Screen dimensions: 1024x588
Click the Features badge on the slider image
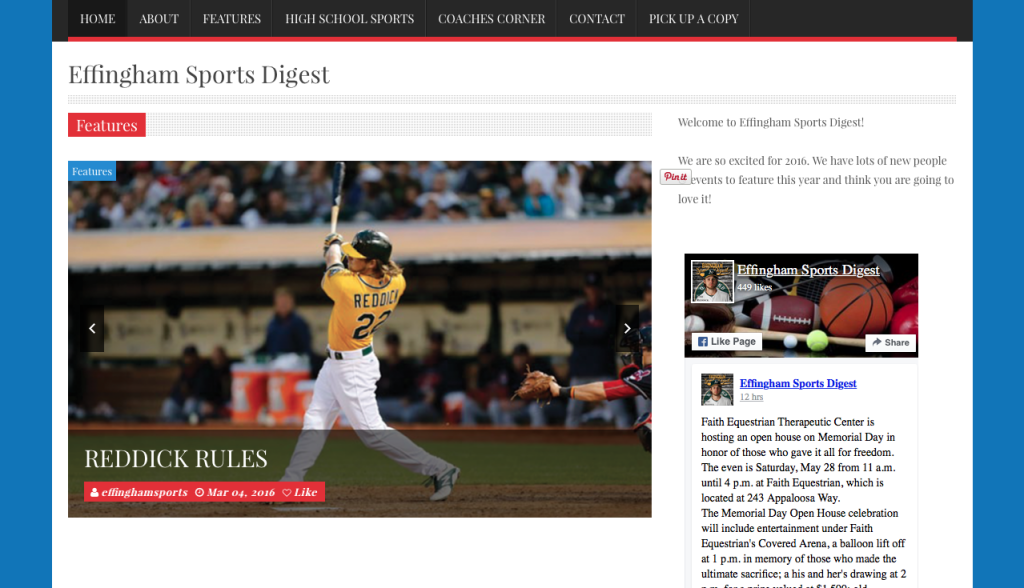[x=91, y=171]
